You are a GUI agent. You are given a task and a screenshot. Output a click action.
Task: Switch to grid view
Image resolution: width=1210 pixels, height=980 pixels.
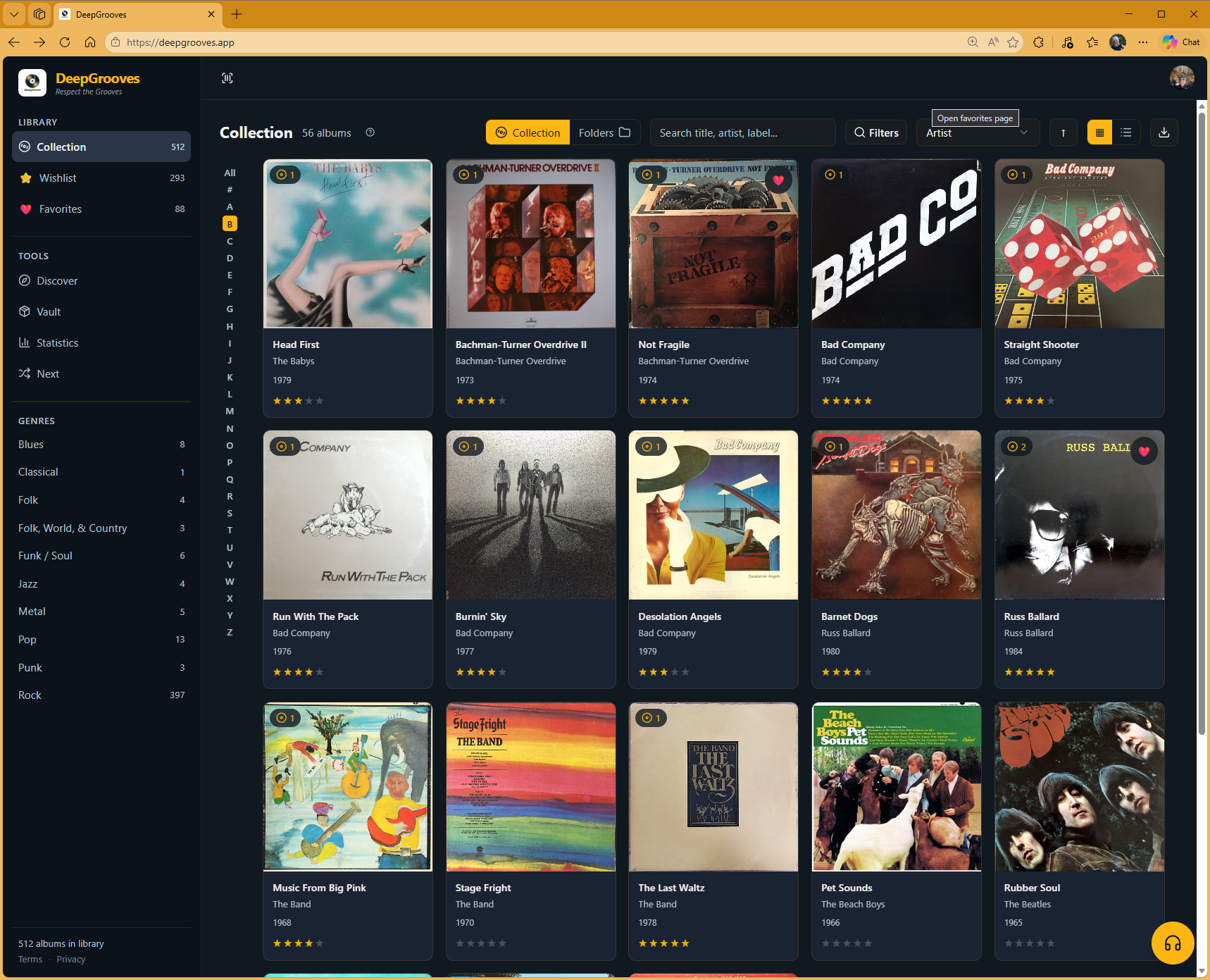[x=1099, y=132]
